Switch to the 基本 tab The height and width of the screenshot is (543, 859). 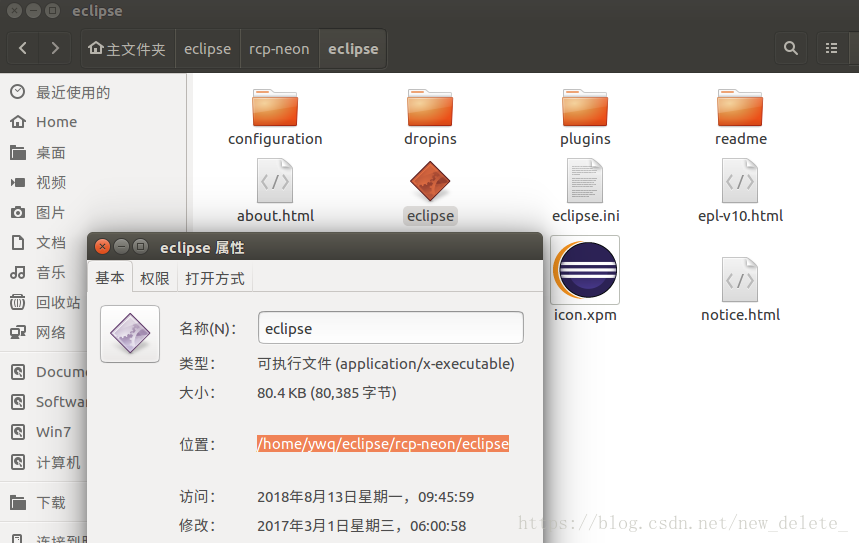110,278
